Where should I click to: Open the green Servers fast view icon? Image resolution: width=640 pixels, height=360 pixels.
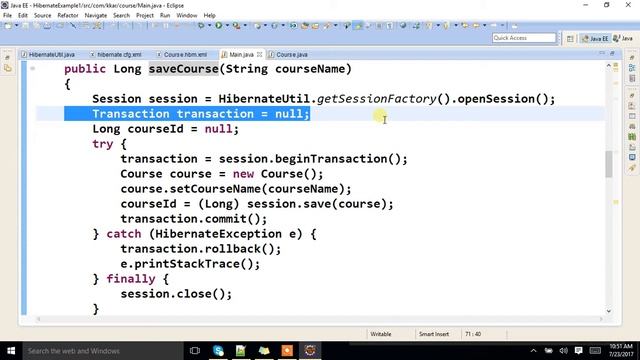click(x=632, y=136)
